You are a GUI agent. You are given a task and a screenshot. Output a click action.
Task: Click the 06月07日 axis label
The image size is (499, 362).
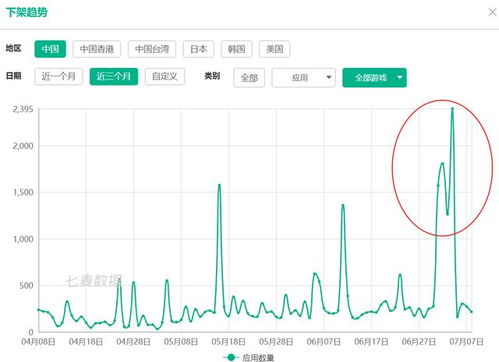324,342
